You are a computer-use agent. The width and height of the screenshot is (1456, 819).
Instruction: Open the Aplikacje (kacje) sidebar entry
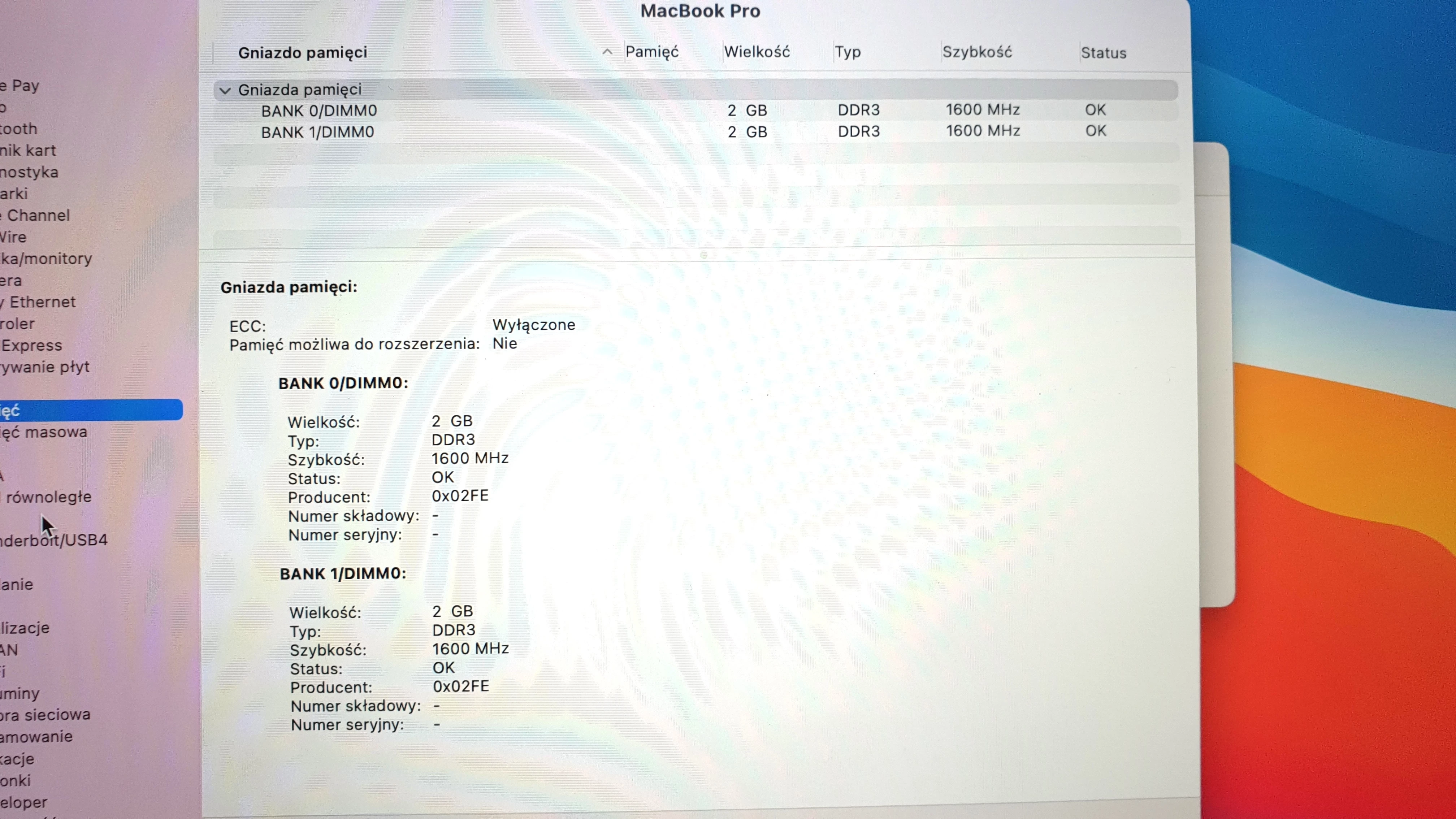click(17, 759)
